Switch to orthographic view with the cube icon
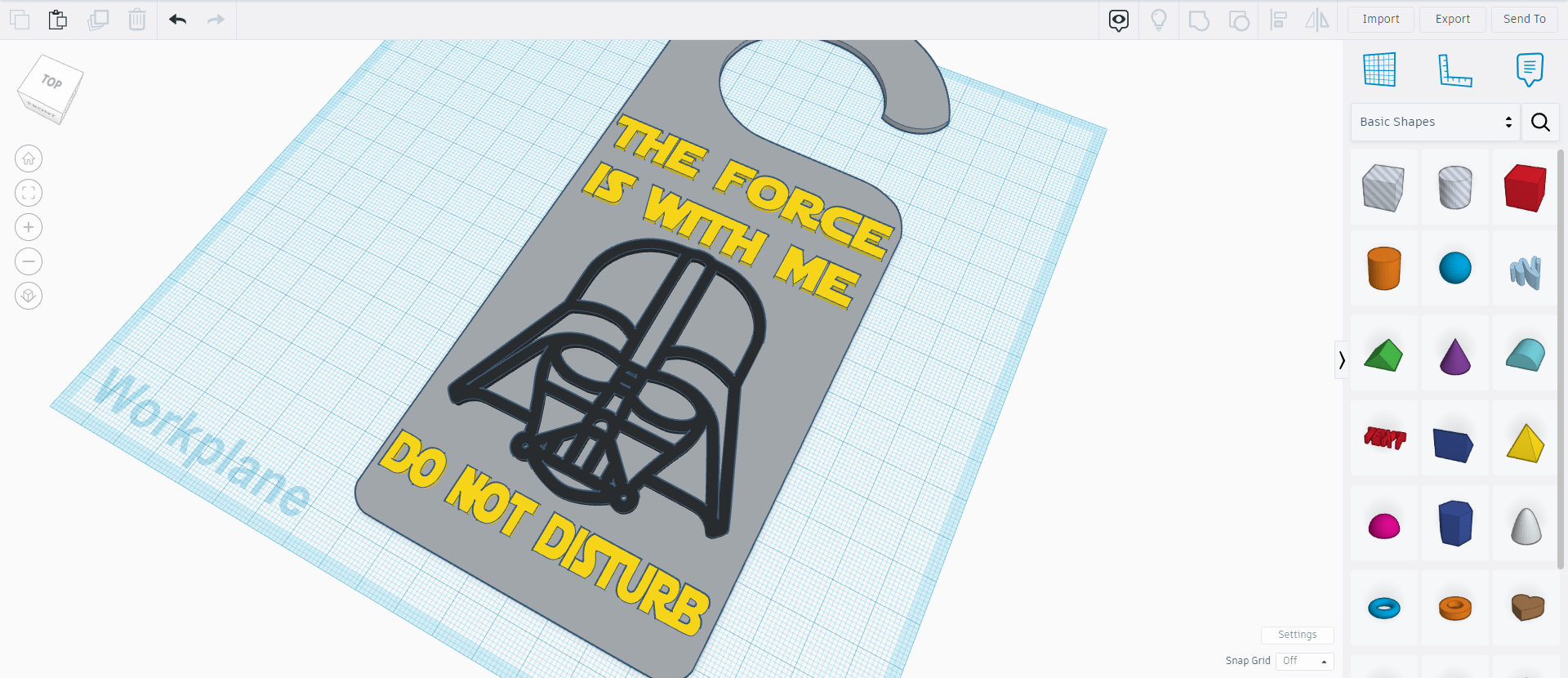This screenshot has height=678, width=1568. pyautogui.click(x=29, y=296)
